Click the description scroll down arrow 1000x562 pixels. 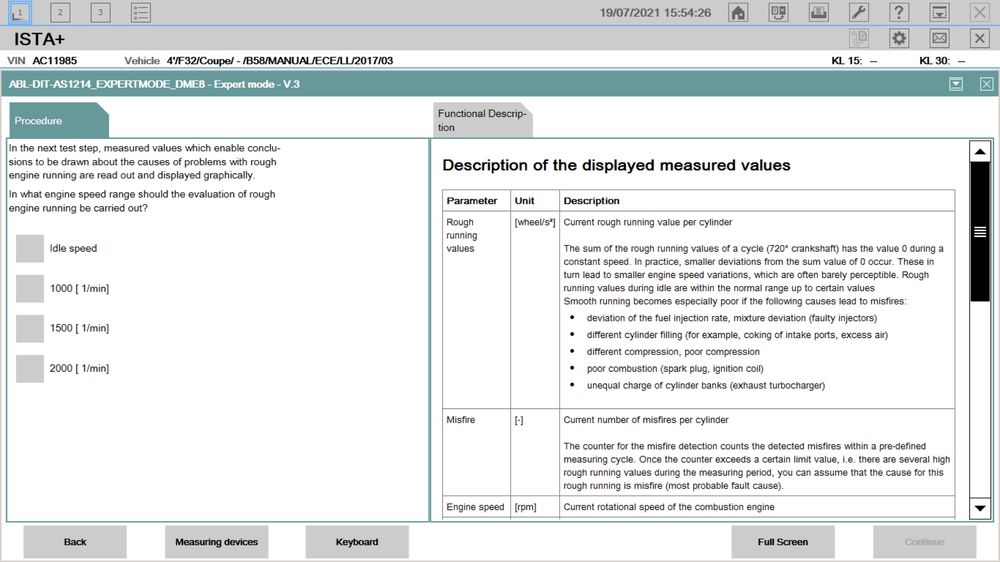[980, 508]
